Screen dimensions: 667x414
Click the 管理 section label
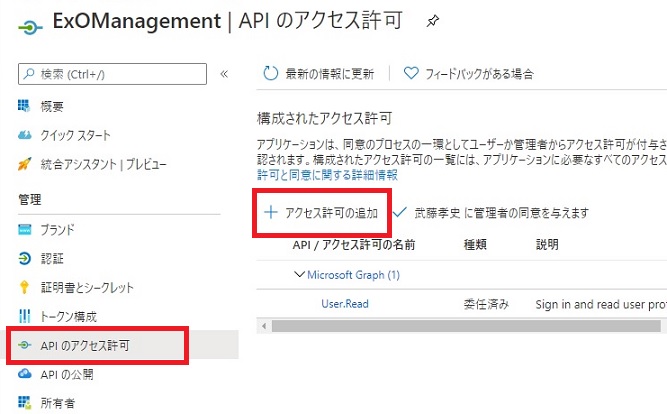coord(30,199)
